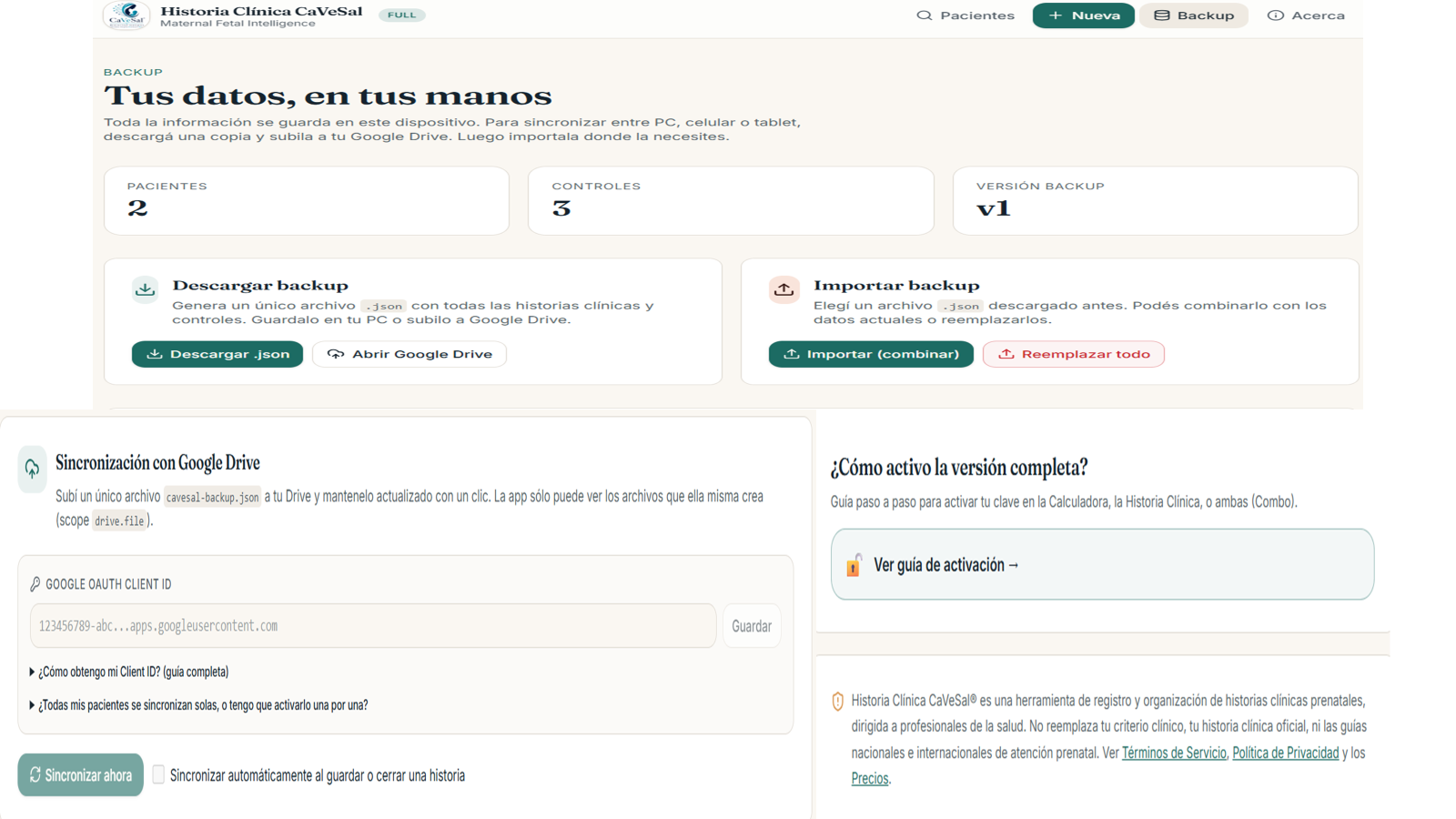Image resolution: width=1456 pixels, height=819 pixels.
Task: Click the 'Tus datos, en tus manos' heading
Action: click(x=328, y=96)
